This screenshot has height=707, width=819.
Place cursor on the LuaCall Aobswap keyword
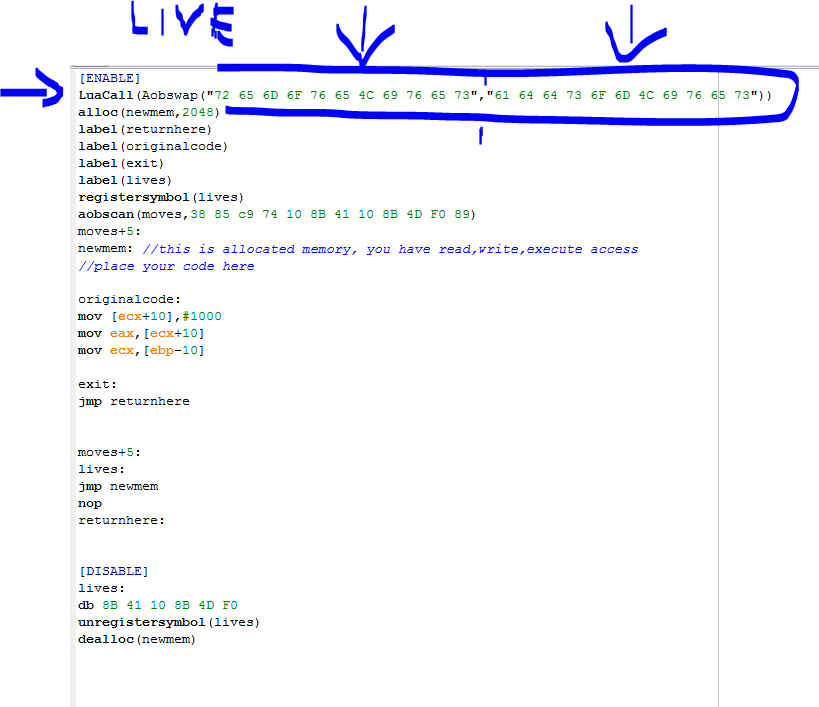tap(140, 95)
